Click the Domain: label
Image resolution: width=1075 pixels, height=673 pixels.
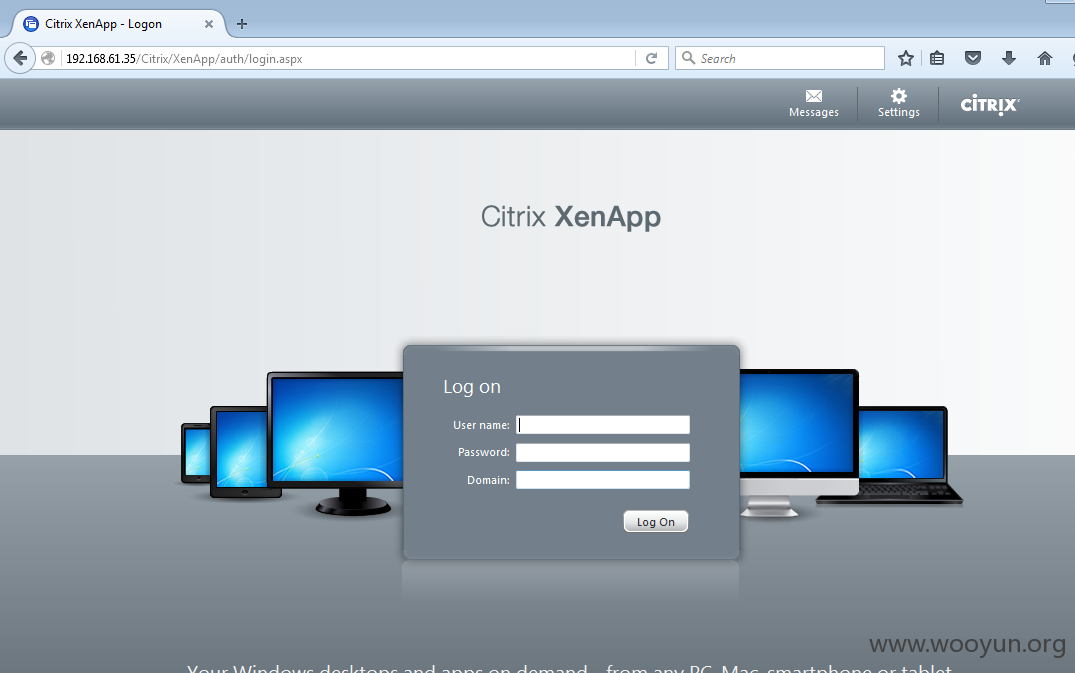click(x=488, y=480)
